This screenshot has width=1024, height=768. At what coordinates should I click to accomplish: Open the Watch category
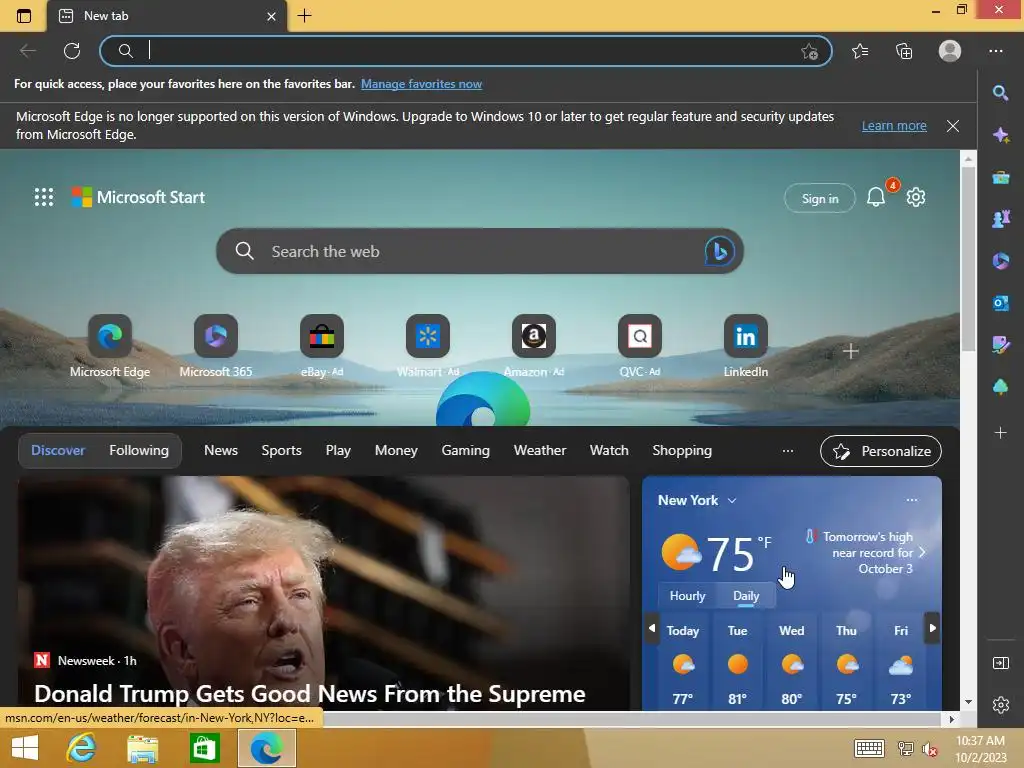click(x=609, y=451)
